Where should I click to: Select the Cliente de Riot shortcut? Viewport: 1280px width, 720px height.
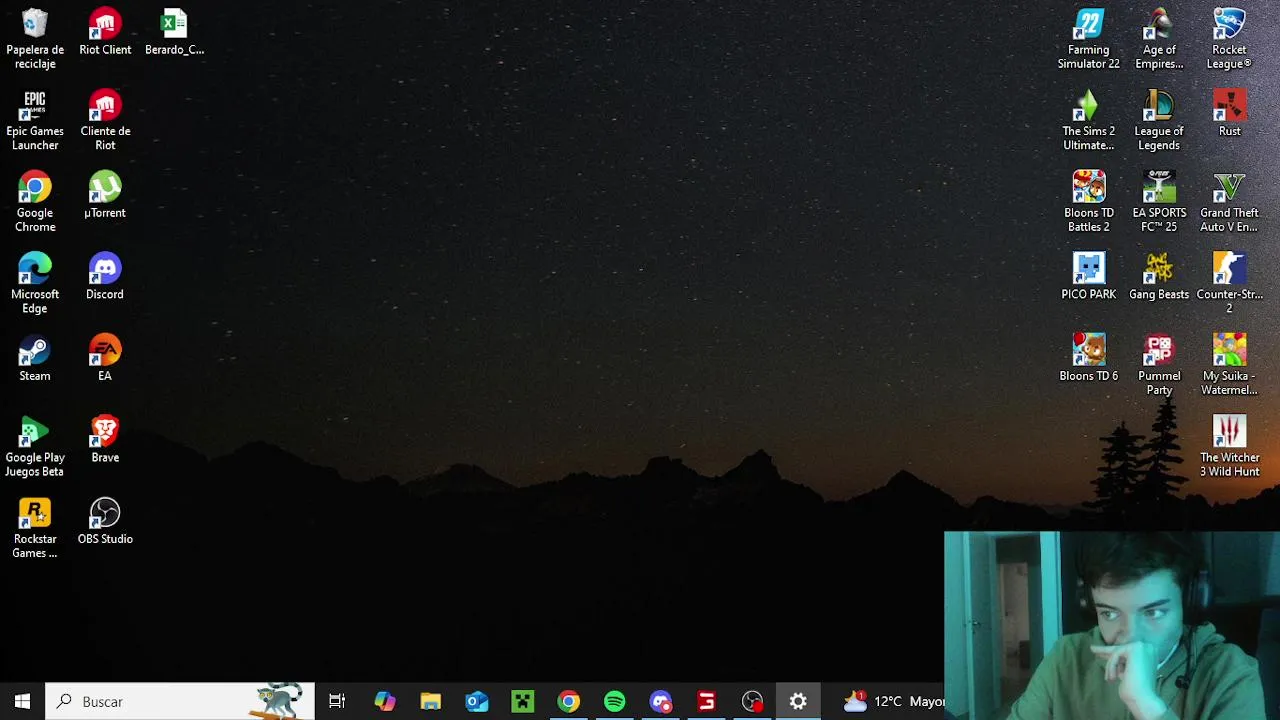[x=105, y=121]
